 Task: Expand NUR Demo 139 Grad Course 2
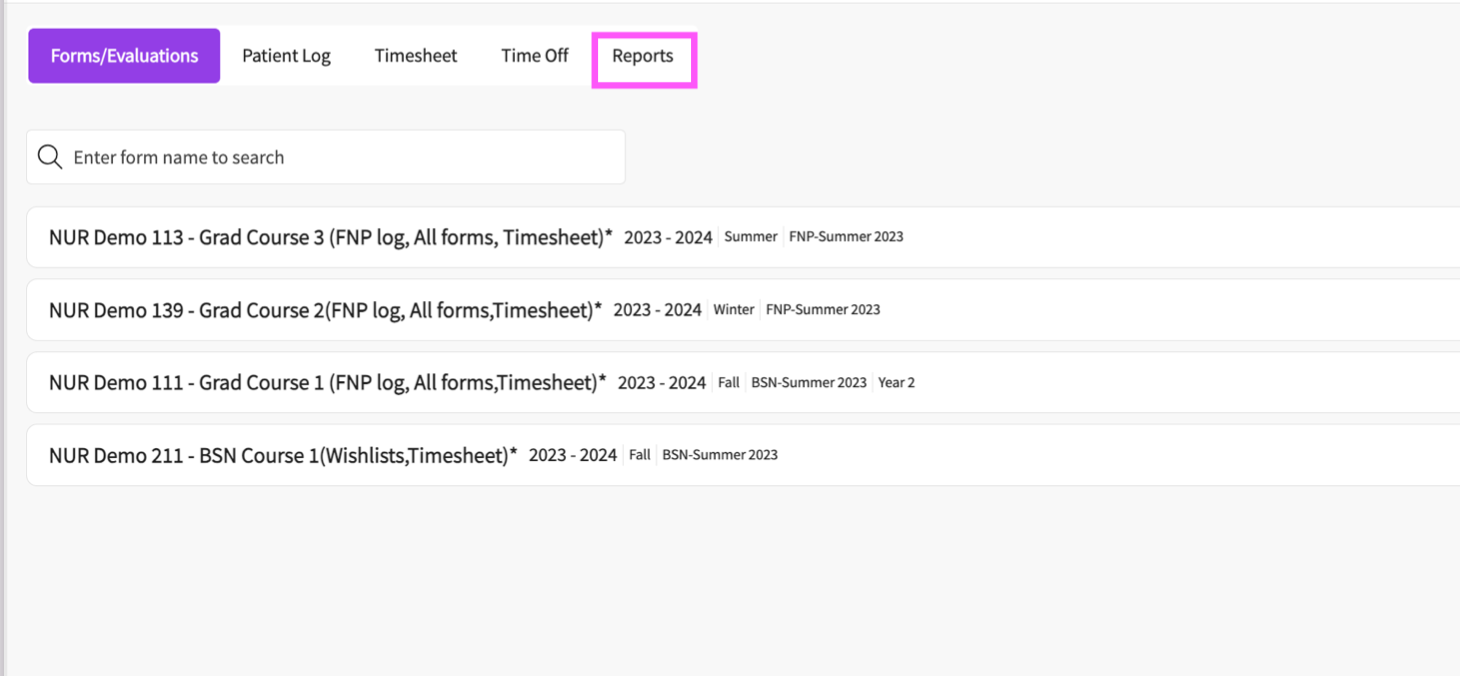[x=325, y=310]
